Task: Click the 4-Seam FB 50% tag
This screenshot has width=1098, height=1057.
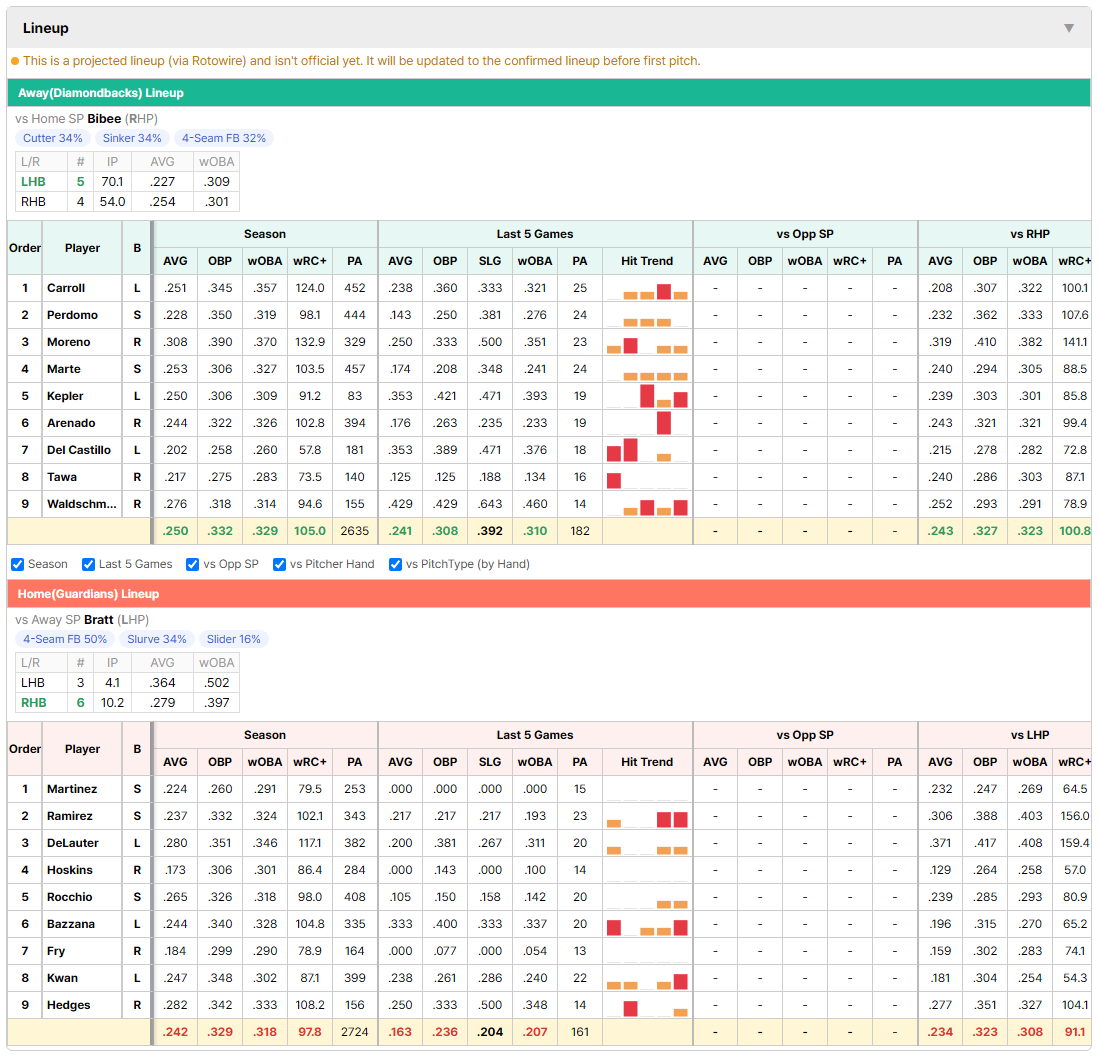Action: [x=65, y=639]
